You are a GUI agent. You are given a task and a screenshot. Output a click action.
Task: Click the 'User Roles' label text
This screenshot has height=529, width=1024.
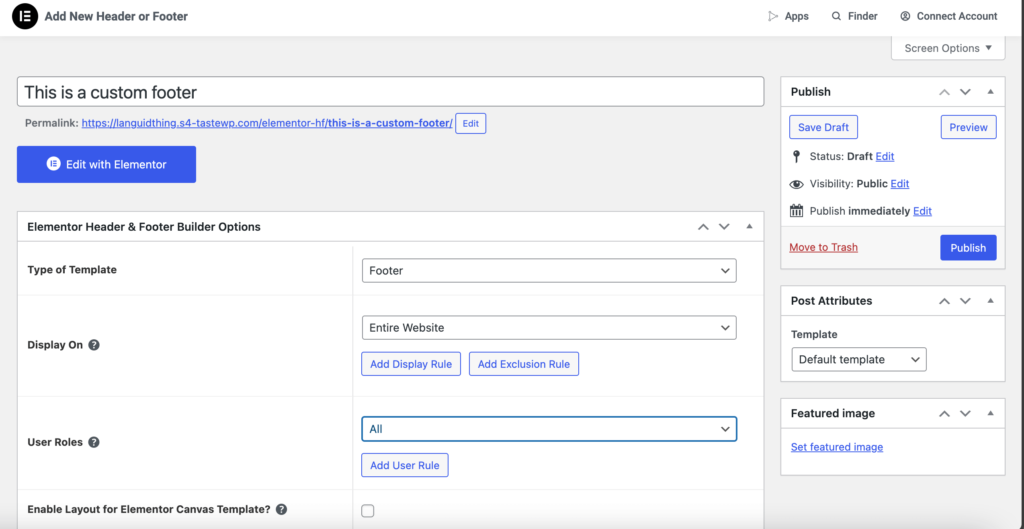[x=55, y=442]
